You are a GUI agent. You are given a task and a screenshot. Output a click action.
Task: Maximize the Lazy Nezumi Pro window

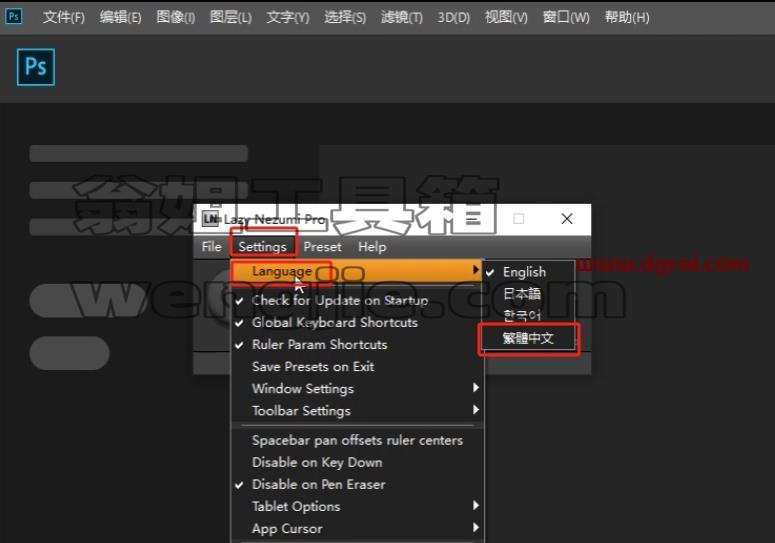(x=518, y=219)
